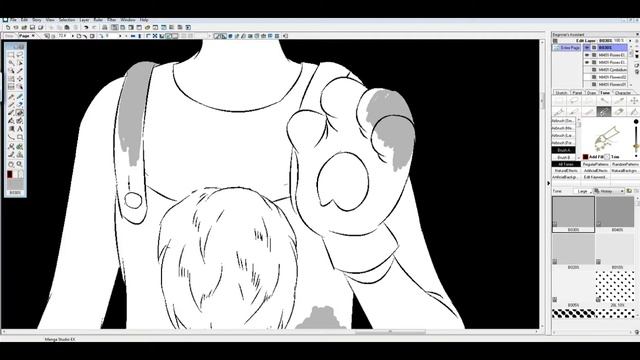This screenshot has height=360, width=640.
Task: Toggle visibility eye of B0305 layer
Action: tap(587, 48)
